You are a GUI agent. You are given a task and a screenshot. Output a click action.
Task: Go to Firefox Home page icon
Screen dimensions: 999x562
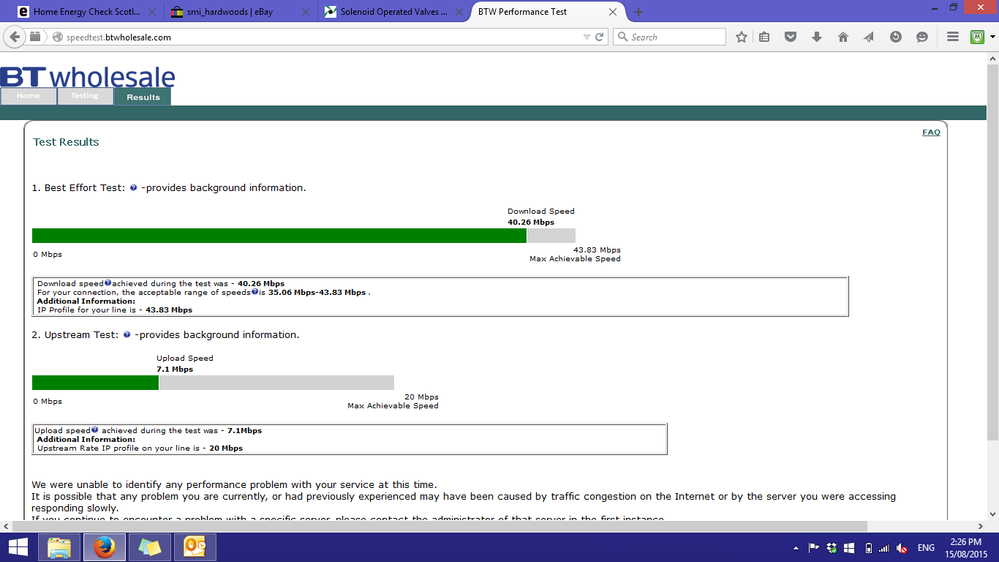pos(843,37)
